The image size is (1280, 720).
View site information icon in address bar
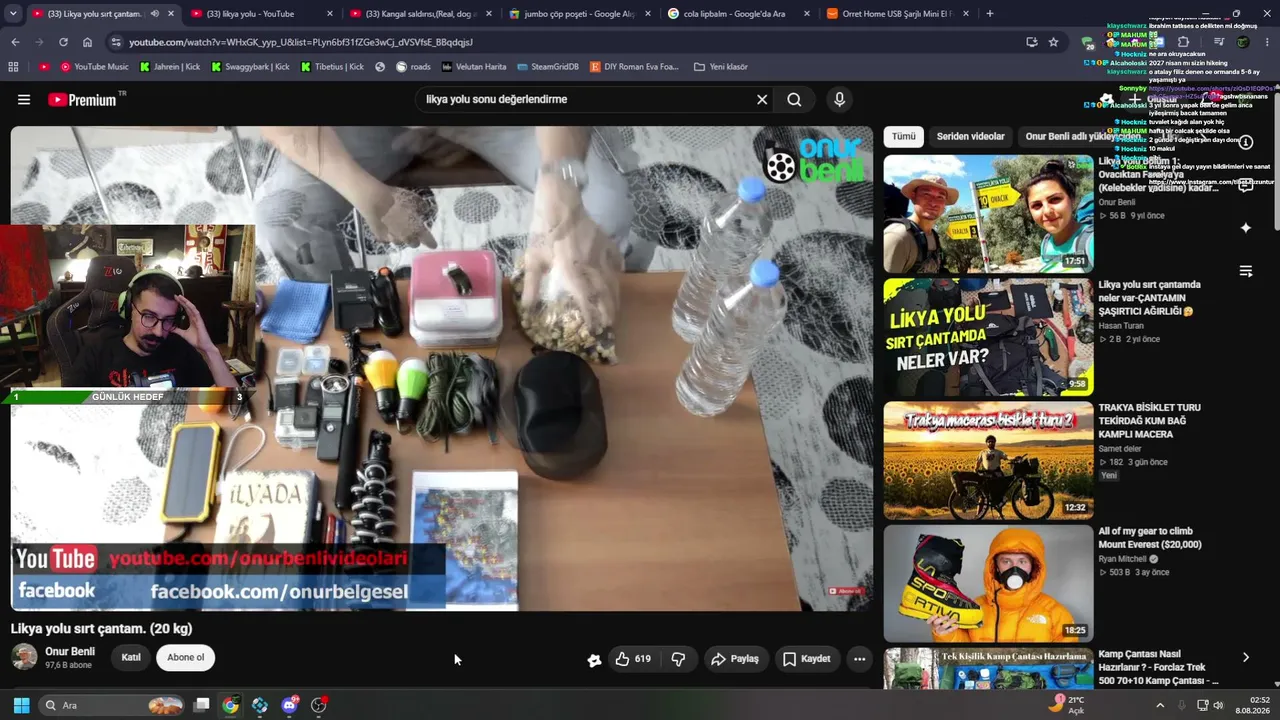[116, 42]
